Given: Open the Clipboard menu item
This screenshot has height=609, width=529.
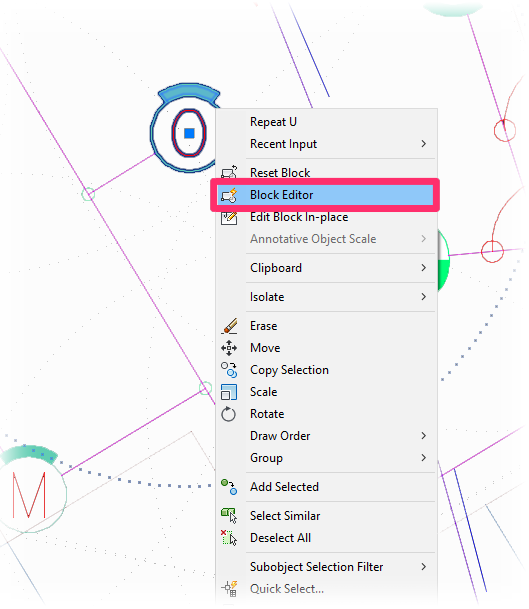Looking at the screenshot, I should point(325,268).
